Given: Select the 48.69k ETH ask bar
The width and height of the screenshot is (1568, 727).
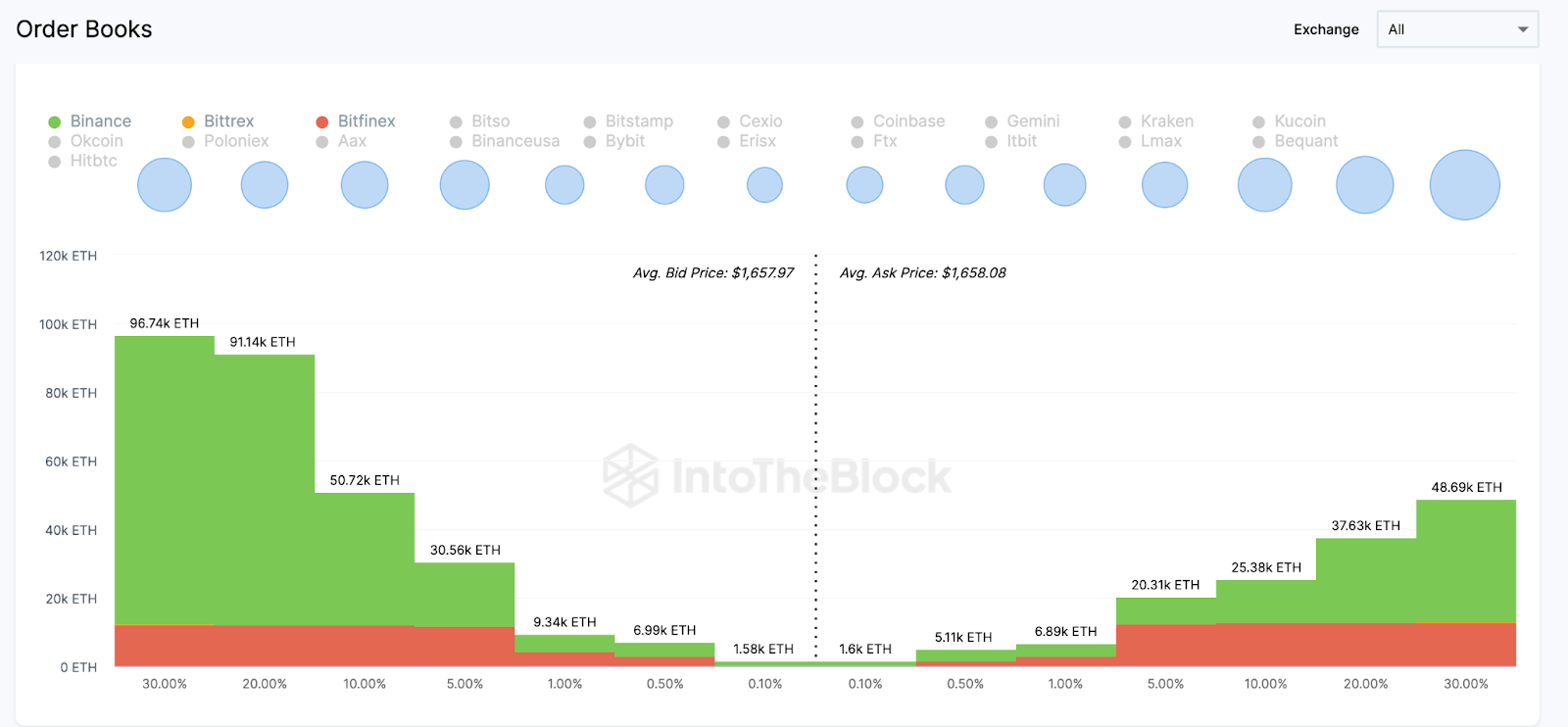Looking at the screenshot, I should pyautogui.click(x=1465, y=560).
